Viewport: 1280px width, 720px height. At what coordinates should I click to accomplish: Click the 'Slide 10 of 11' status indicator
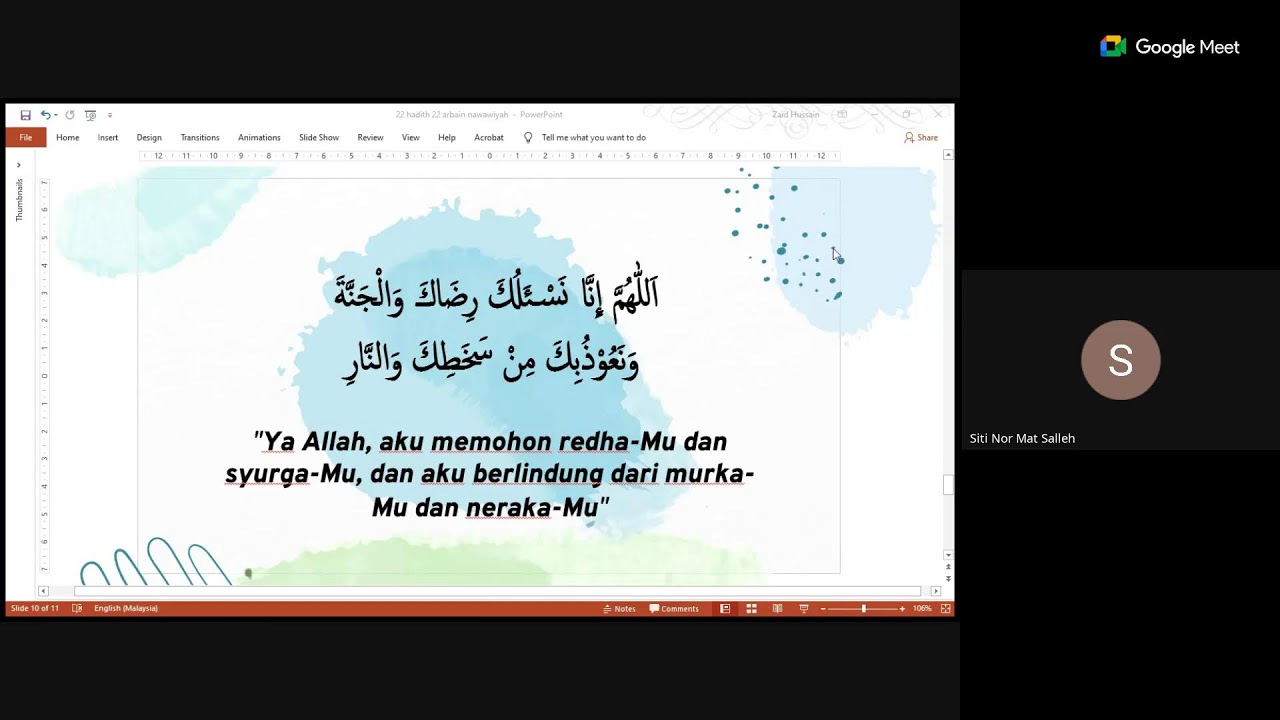tap(35, 609)
